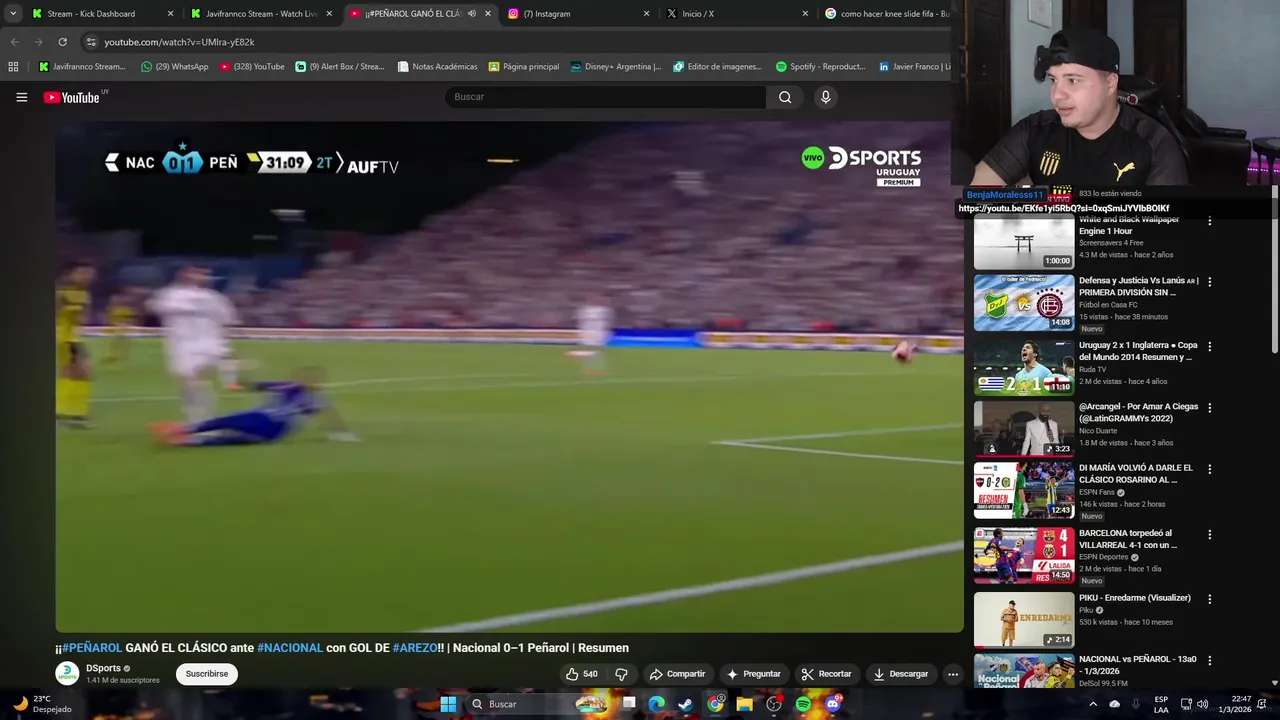This screenshot has width=1280, height=720.
Task: Click the Descargar download button
Action: click(901, 674)
